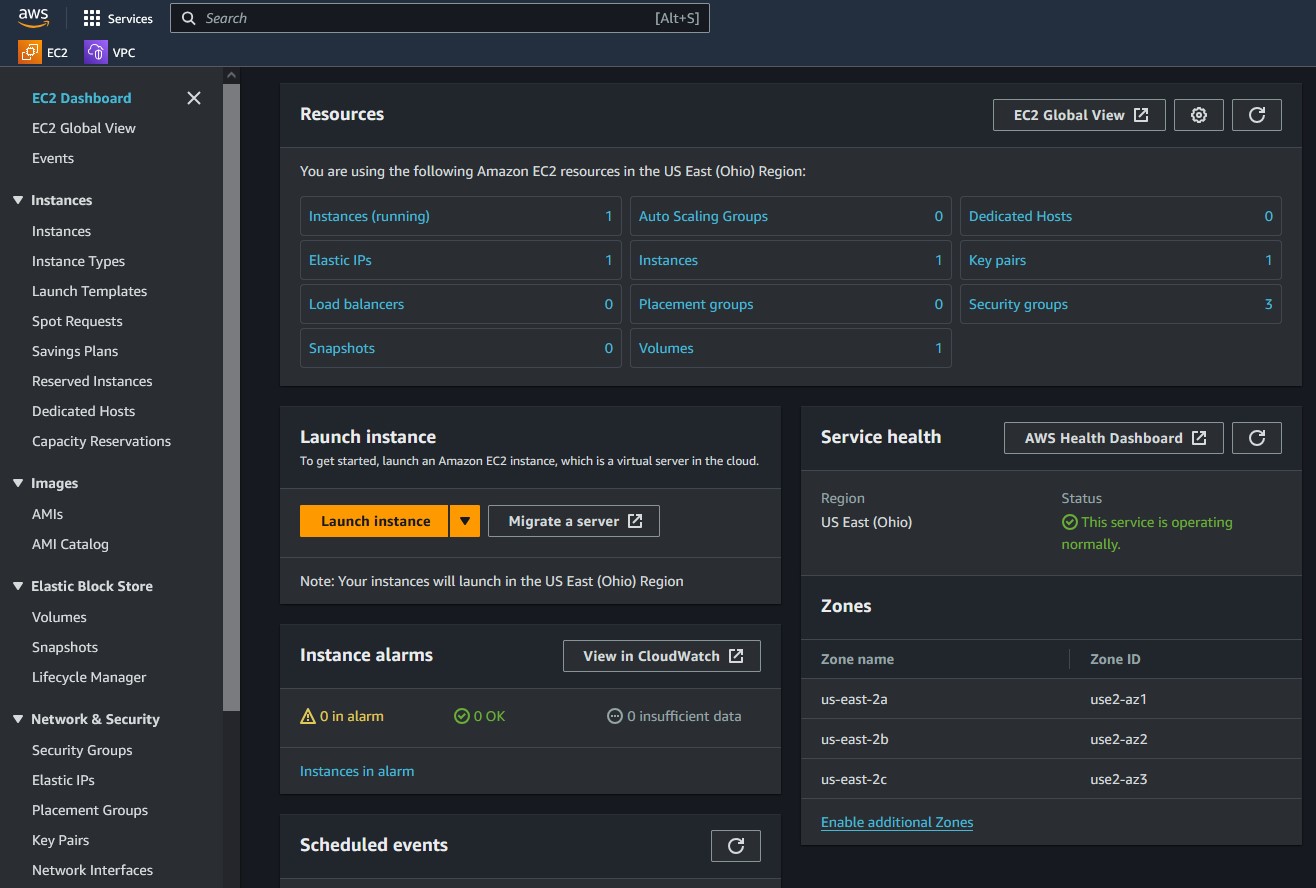Screen dimensions: 1316x888
Task: Collapse the Network & Security section
Action: pyautogui.click(x=18, y=719)
